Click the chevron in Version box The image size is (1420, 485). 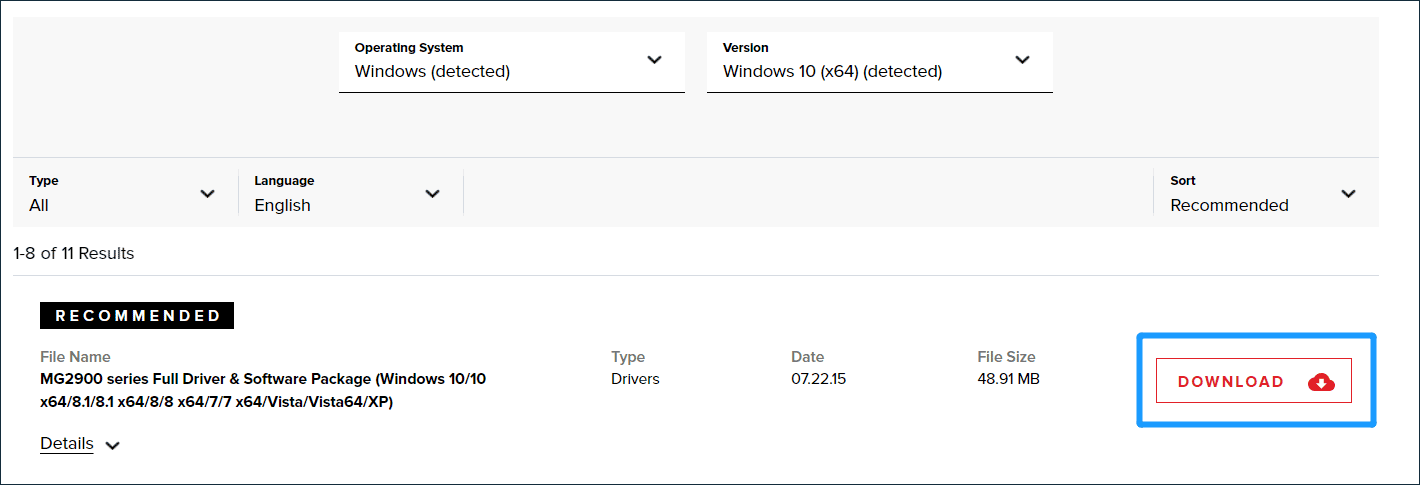tap(1023, 60)
